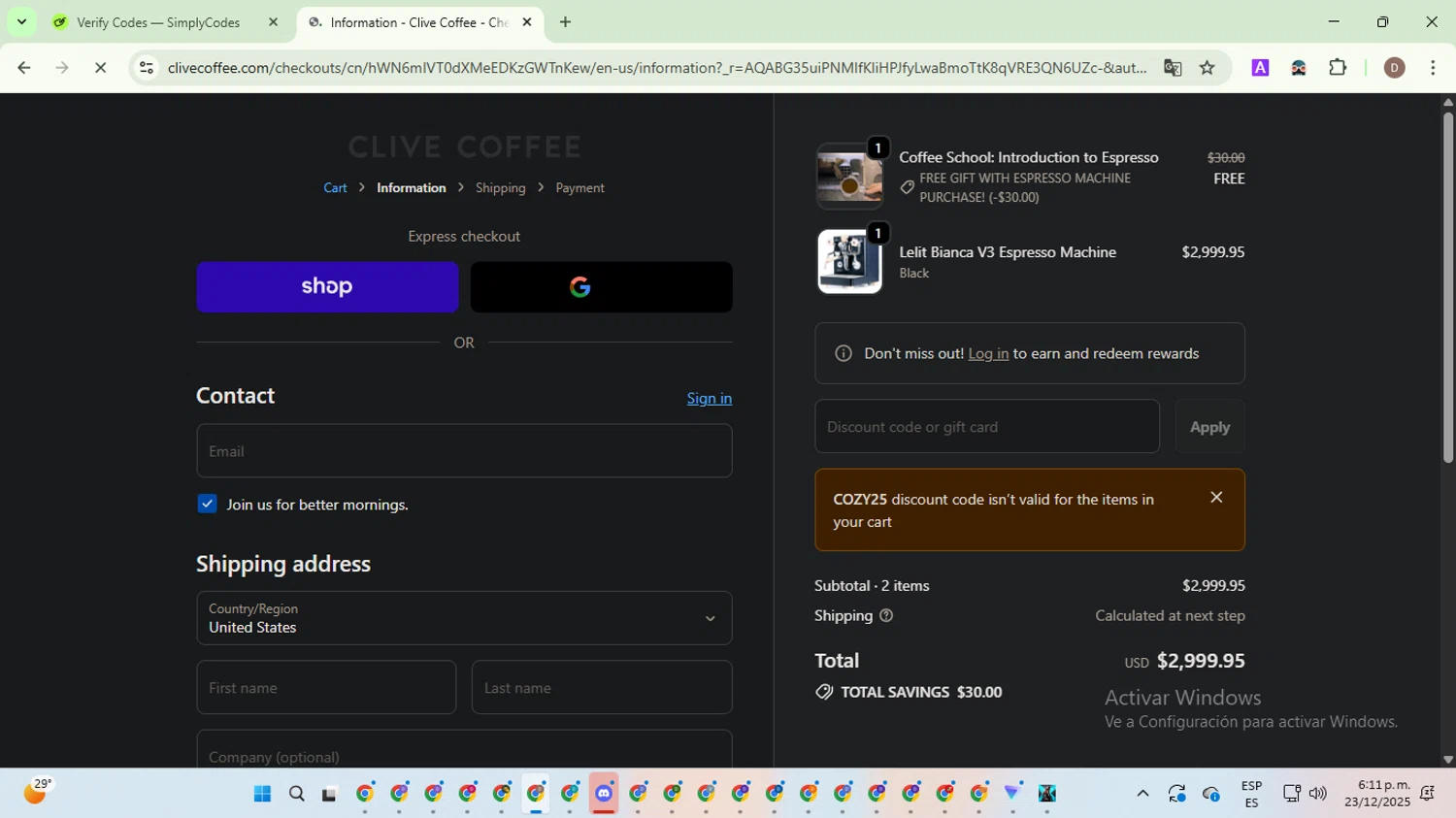The height and width of the screenshot is (818, 1456).
Task: Click Log in to earn rewards
Action: click(x=988, y=353)
